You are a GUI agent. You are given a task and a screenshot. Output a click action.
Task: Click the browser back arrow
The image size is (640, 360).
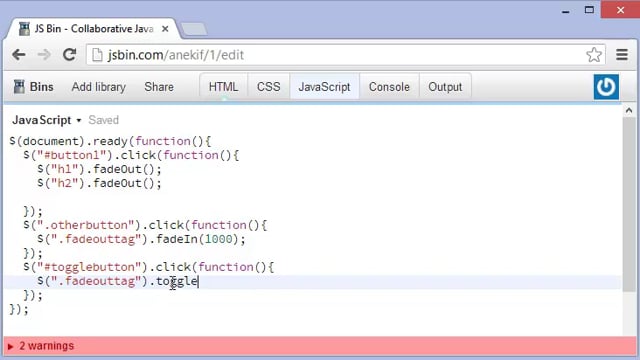pyautogui.click(x=19, y=54)
